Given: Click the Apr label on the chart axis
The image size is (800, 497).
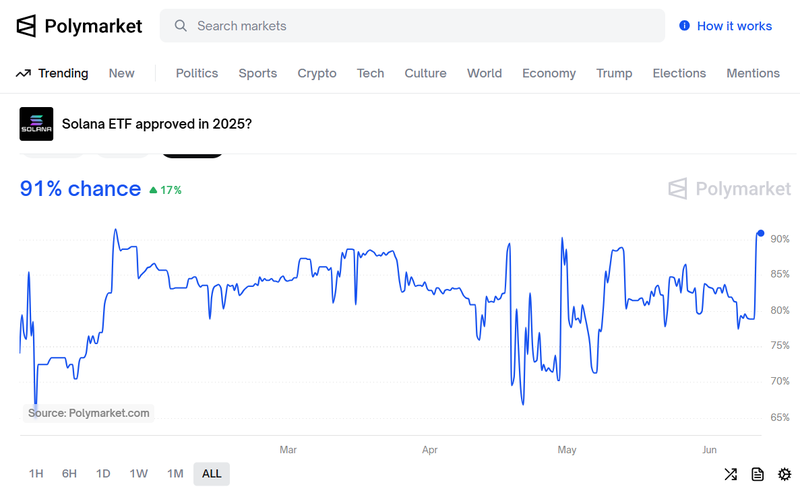Looking at the screenshot, I should coord(430,450).
